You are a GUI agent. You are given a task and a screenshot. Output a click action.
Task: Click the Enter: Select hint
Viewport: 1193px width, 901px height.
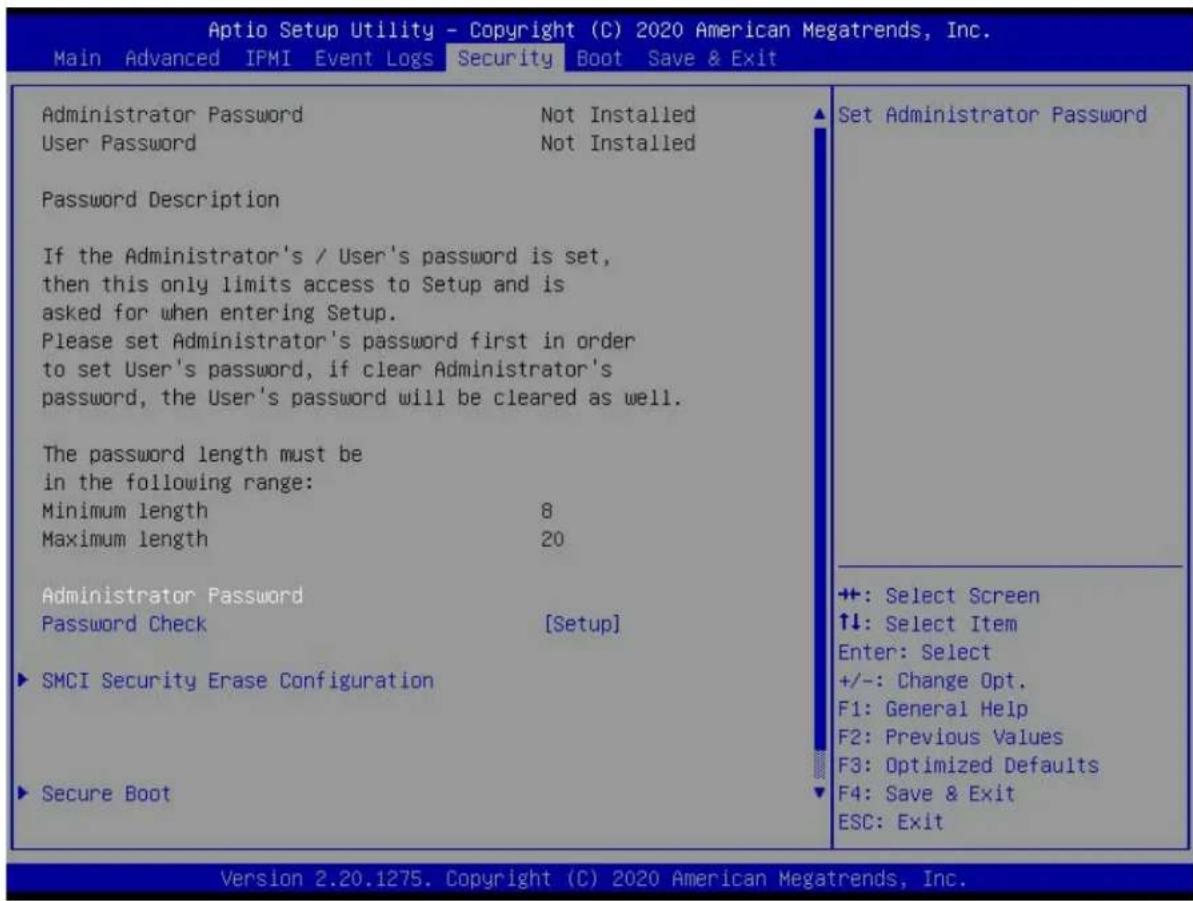pos(915,652)
